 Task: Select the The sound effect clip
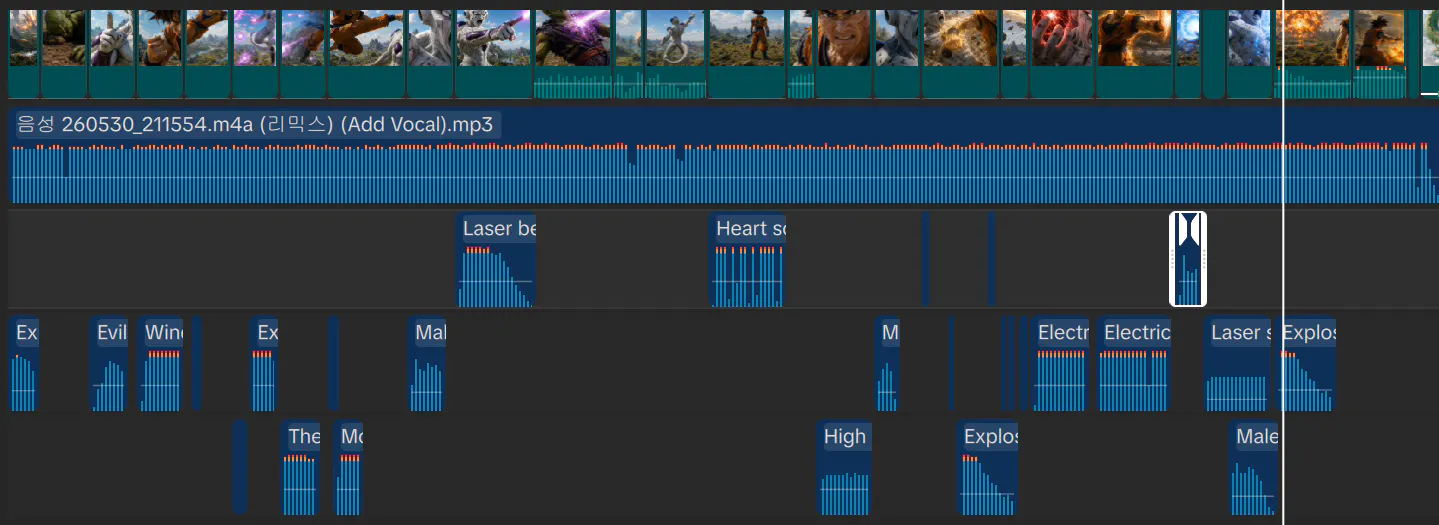(301, 468)
